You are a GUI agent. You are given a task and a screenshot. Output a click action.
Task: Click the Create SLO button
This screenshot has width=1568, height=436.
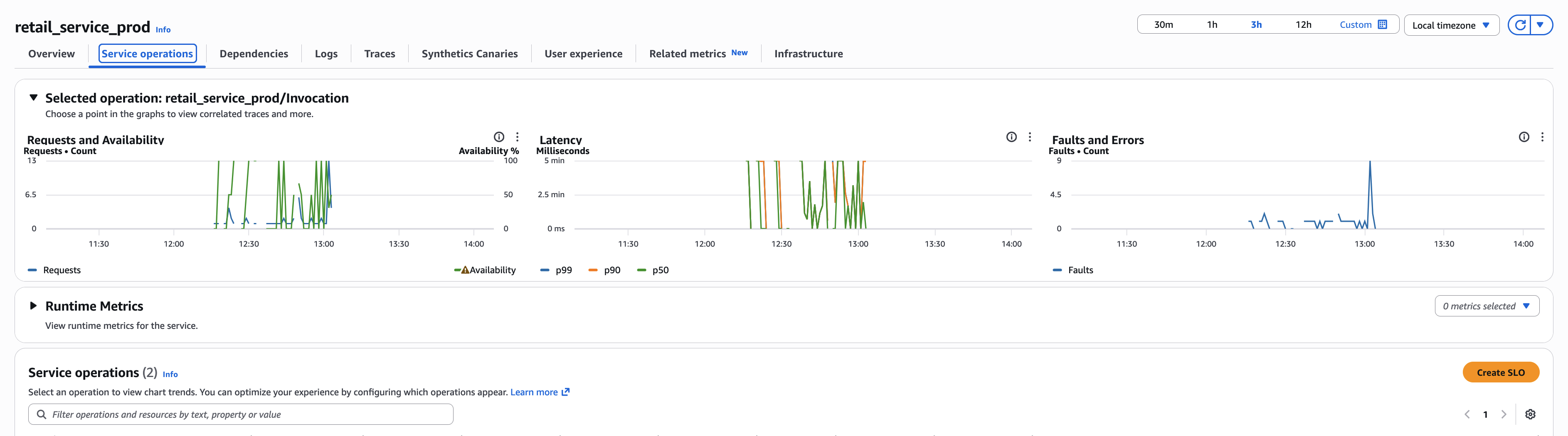coord(1500,372)
